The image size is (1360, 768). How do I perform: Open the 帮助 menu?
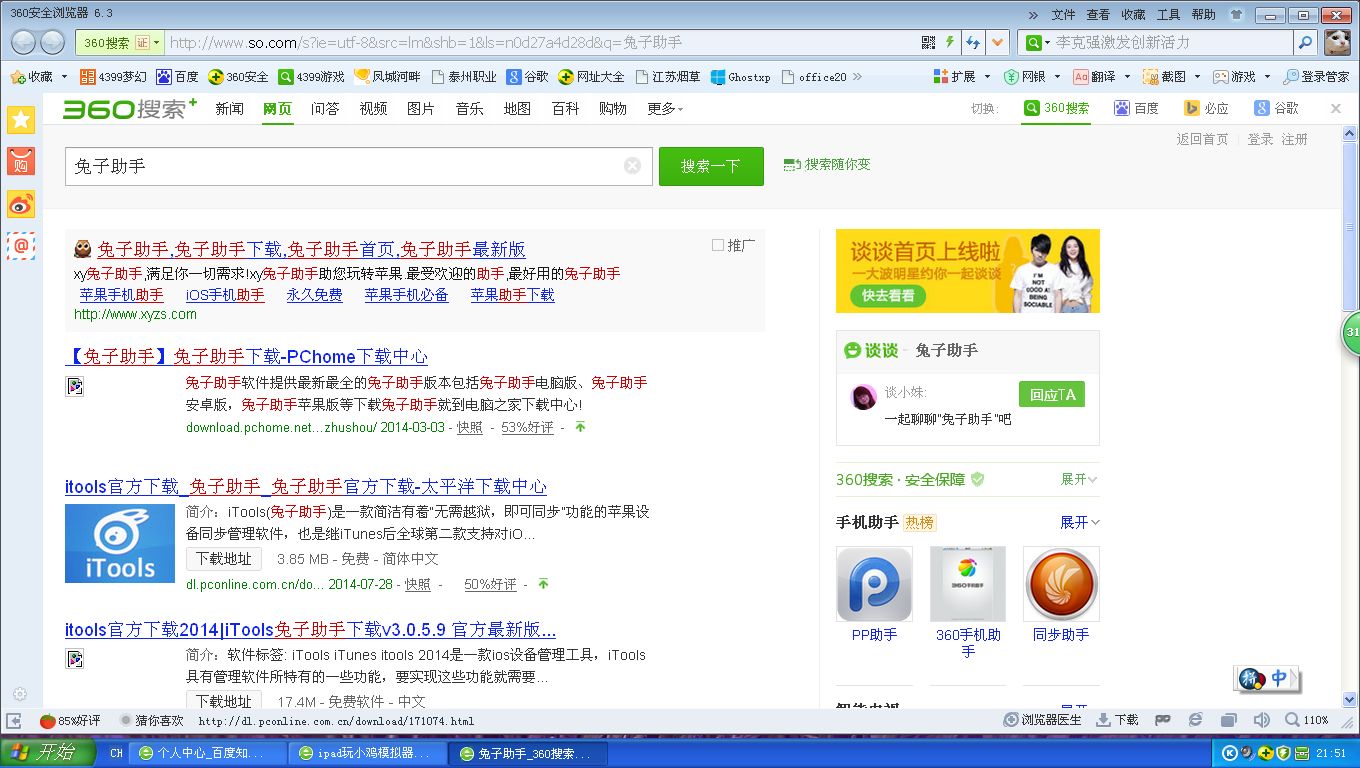point(1203,15)
